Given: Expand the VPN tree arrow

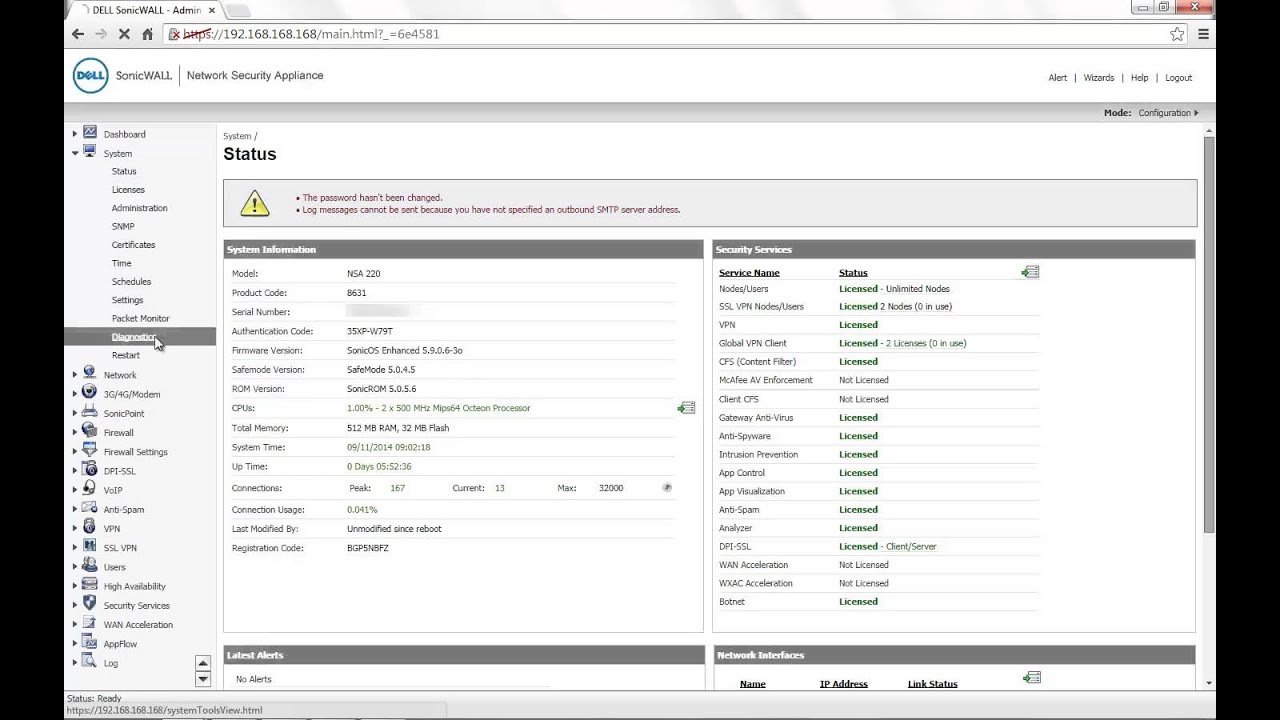Looking at the screenshot, I should point(74,529).
